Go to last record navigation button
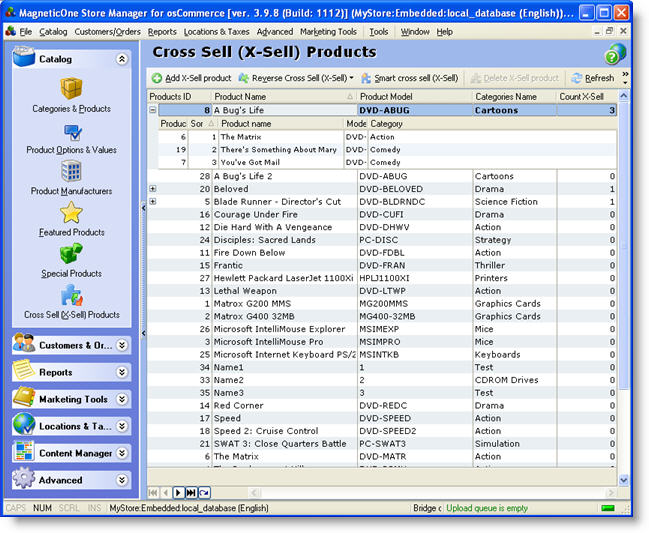The image size is (649, 533). [191, 492]
